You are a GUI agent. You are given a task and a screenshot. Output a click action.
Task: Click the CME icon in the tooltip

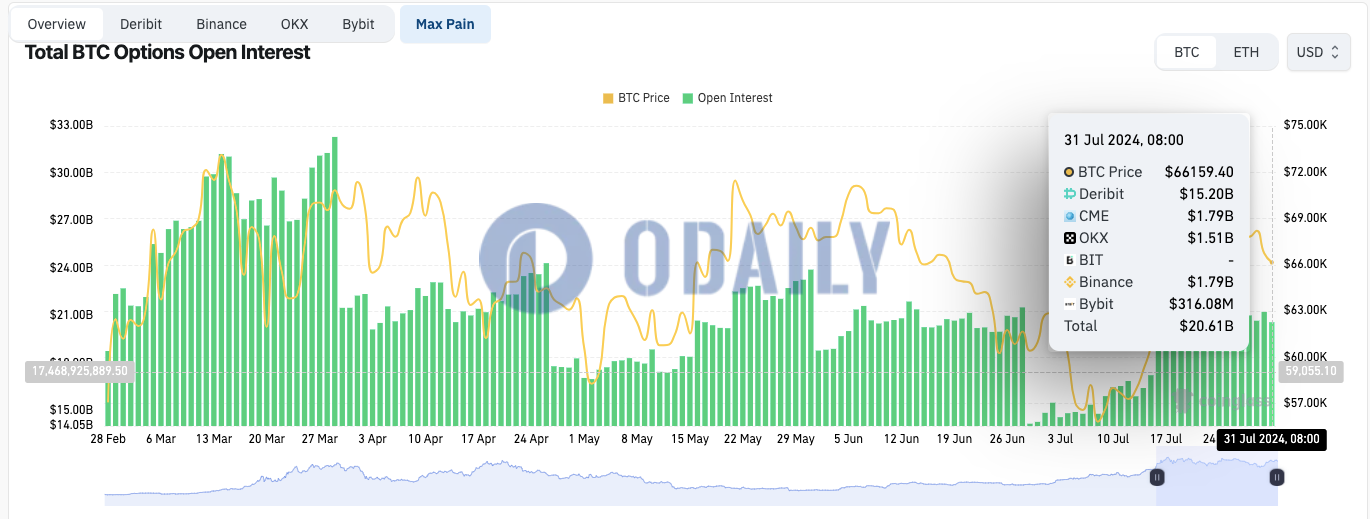pos(1069,216)
